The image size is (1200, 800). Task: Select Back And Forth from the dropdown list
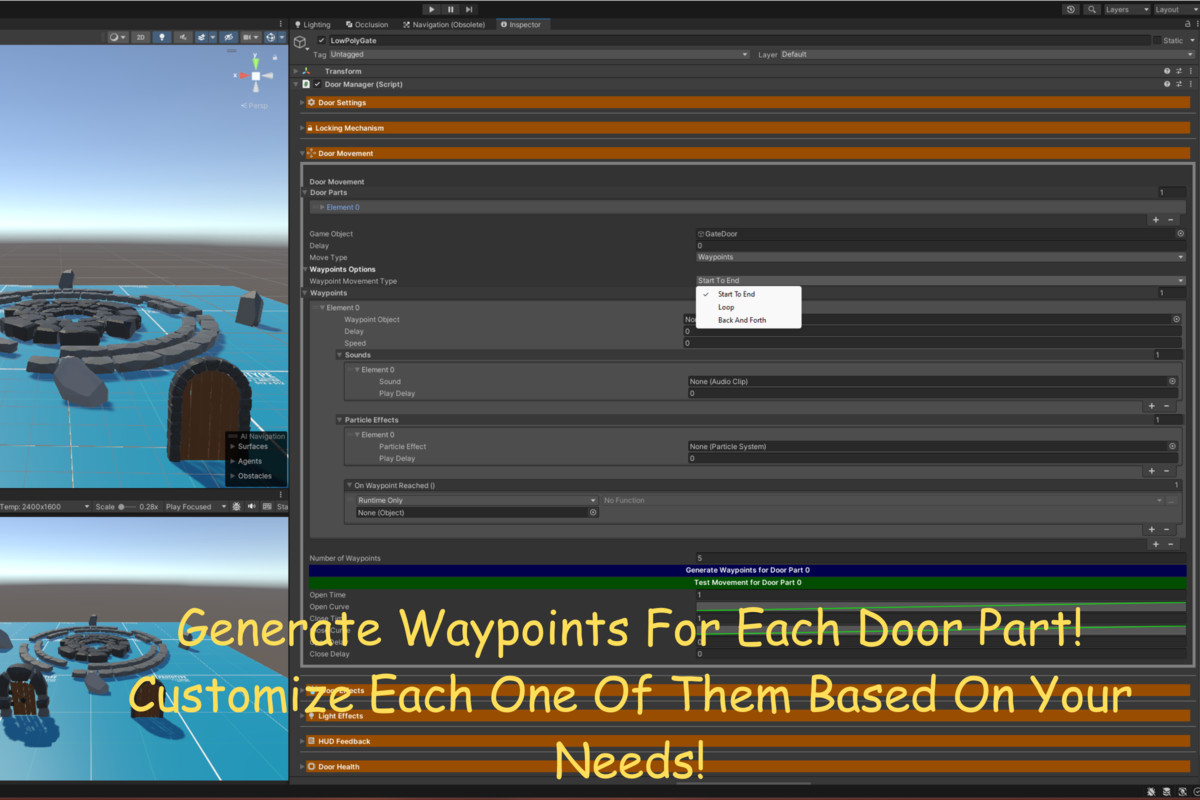[x=742, y=320]
